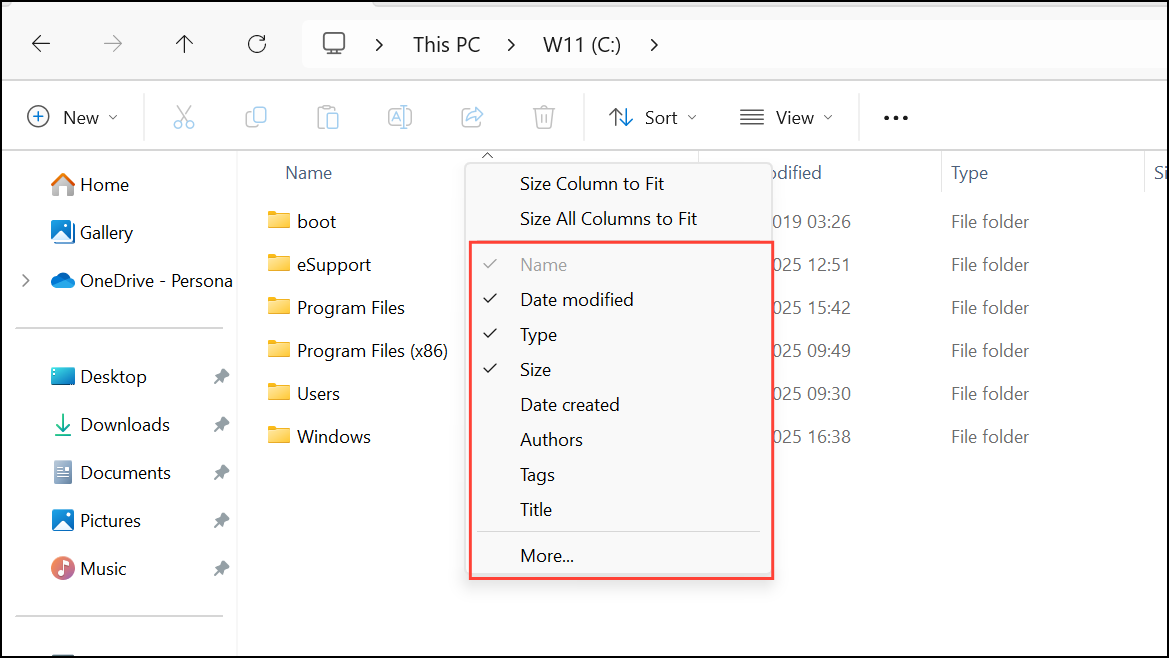Image resolution: width=1169 pixels, height=658 pixels.
Task: Pin to the Downloads sidebar entry
Action: point(219,424)
